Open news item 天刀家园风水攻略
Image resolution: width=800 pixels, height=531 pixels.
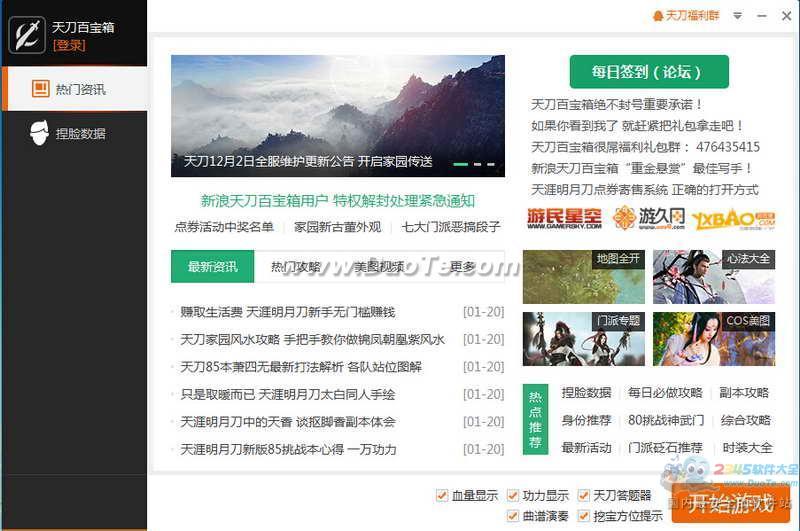pyautogui.click(x=312, y=339)
